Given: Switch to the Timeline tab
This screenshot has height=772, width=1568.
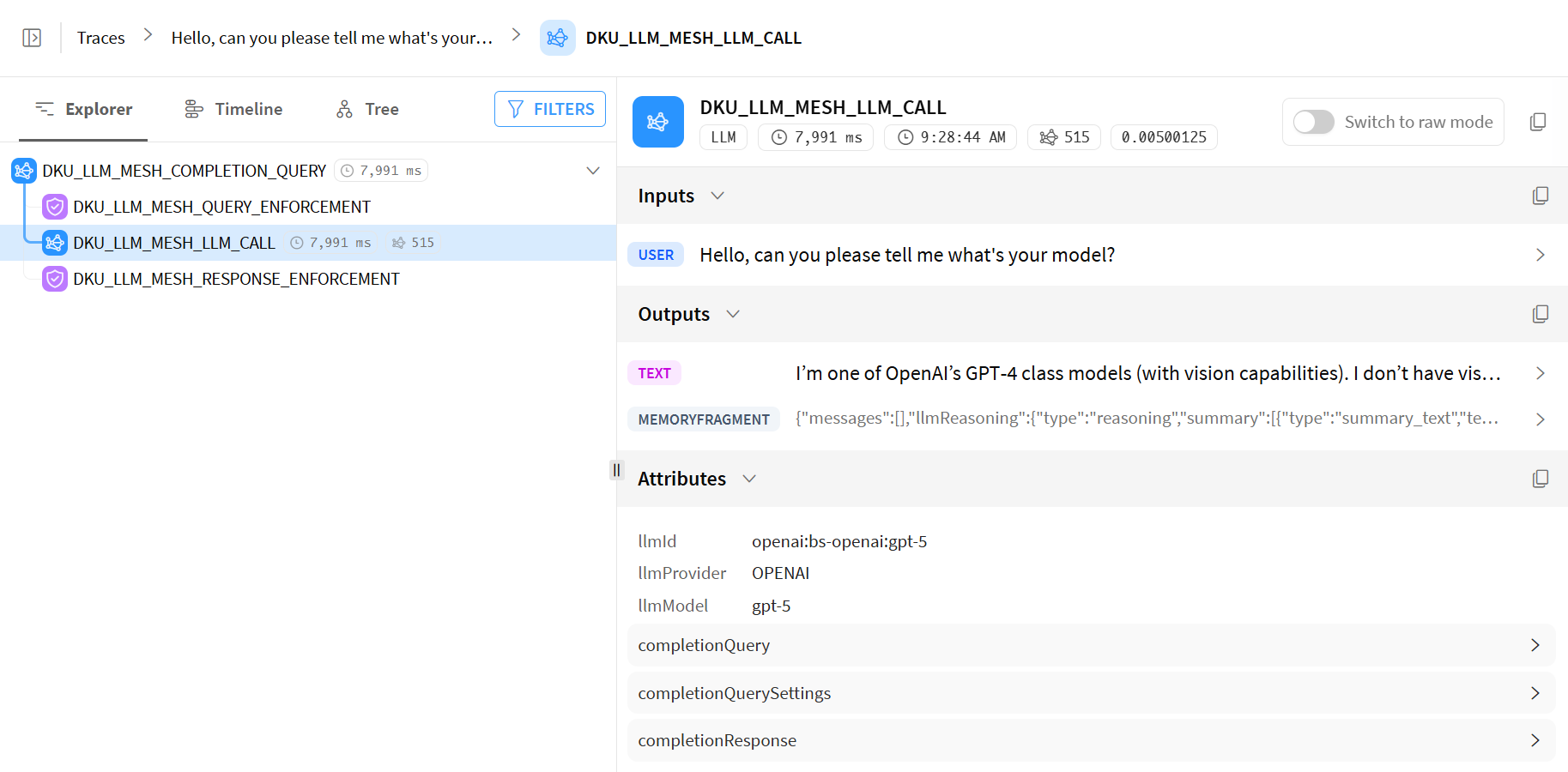Looking at the screenshot, I should pyautogui.click(x=233, y=109).
